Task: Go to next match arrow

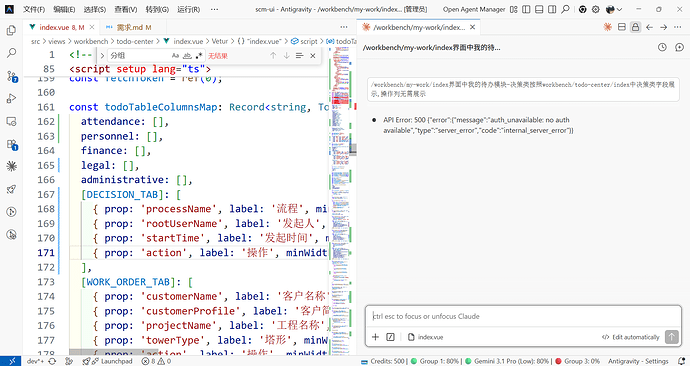Action: click(x=286, y=55)
